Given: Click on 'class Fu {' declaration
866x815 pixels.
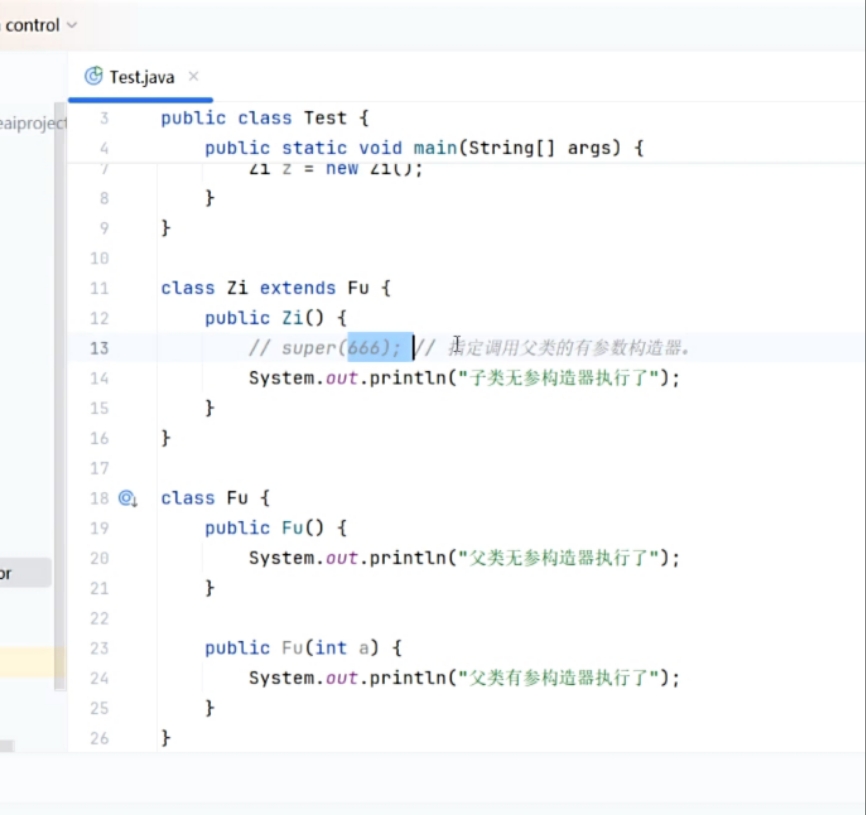Looking at the screenshot, I should tap(215, 498).
